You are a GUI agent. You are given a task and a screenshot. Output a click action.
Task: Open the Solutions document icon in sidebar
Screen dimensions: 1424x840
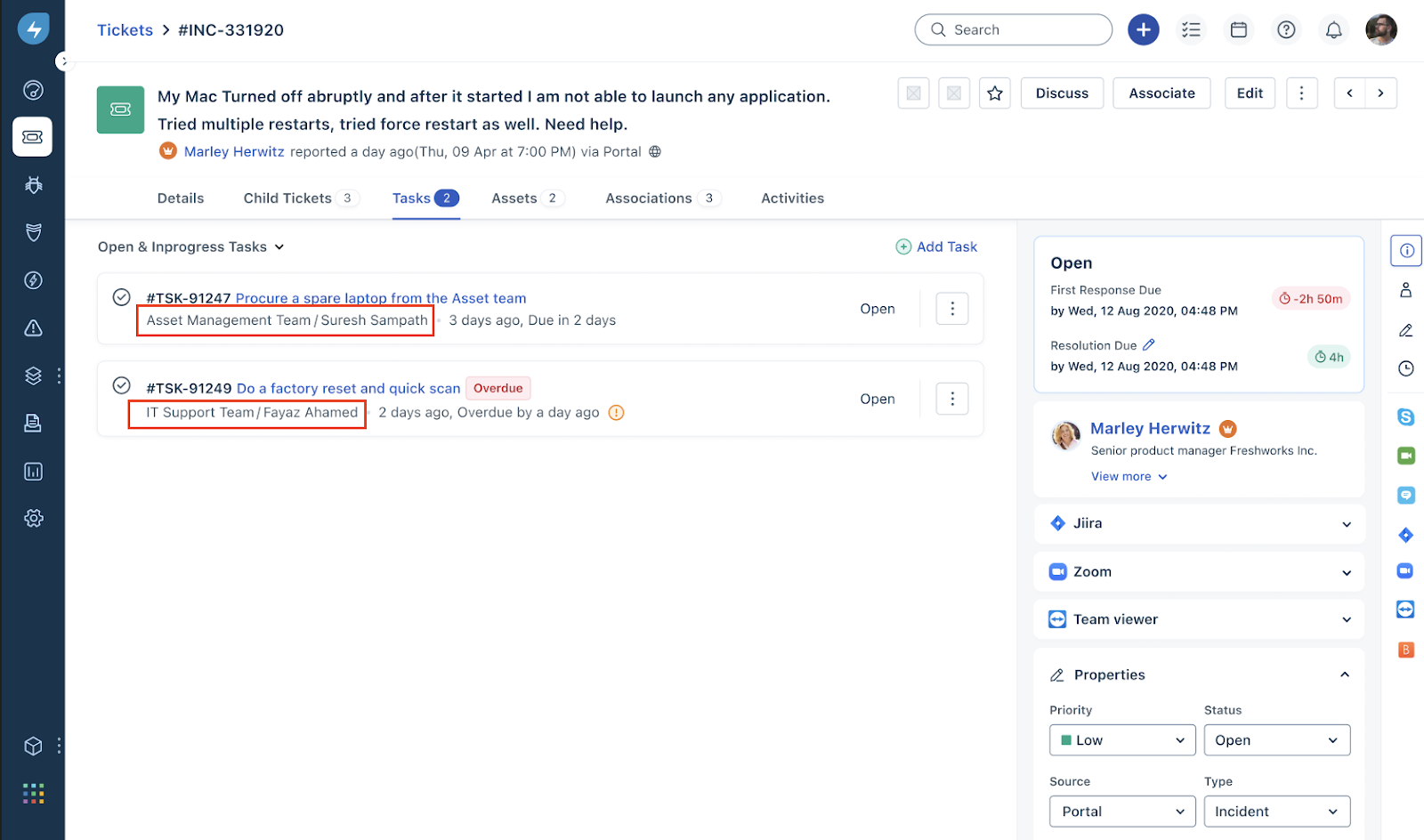click(x=33, y=423)
